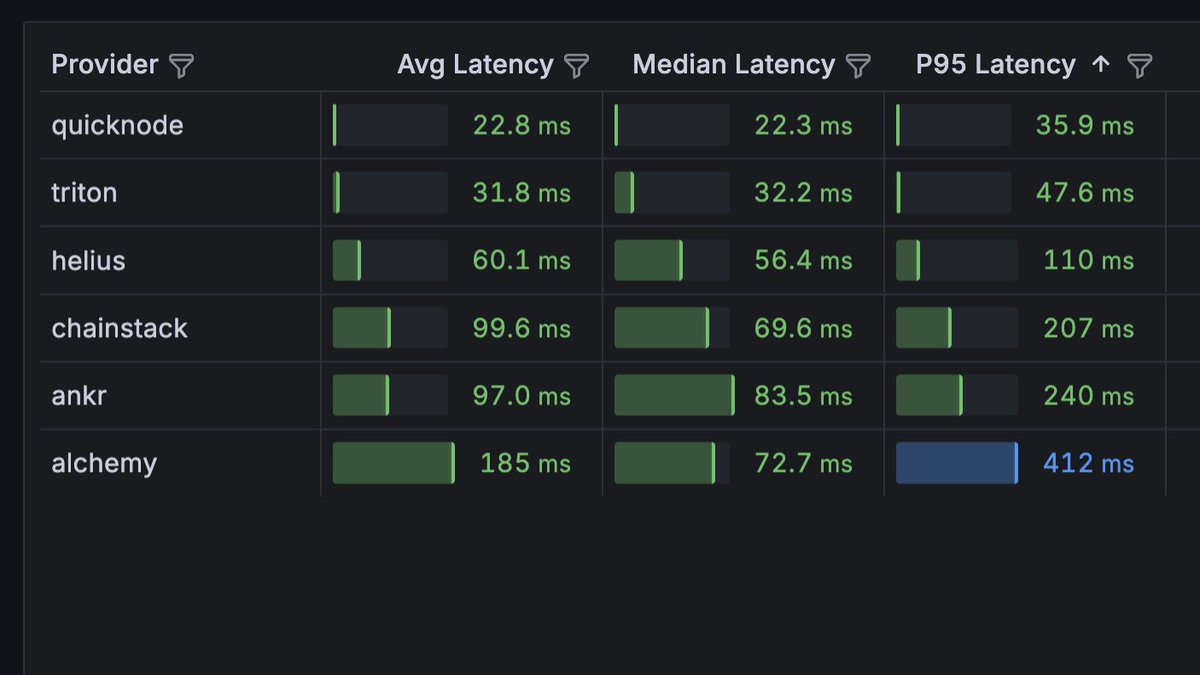Select the triton provider cell

[180, 193]
